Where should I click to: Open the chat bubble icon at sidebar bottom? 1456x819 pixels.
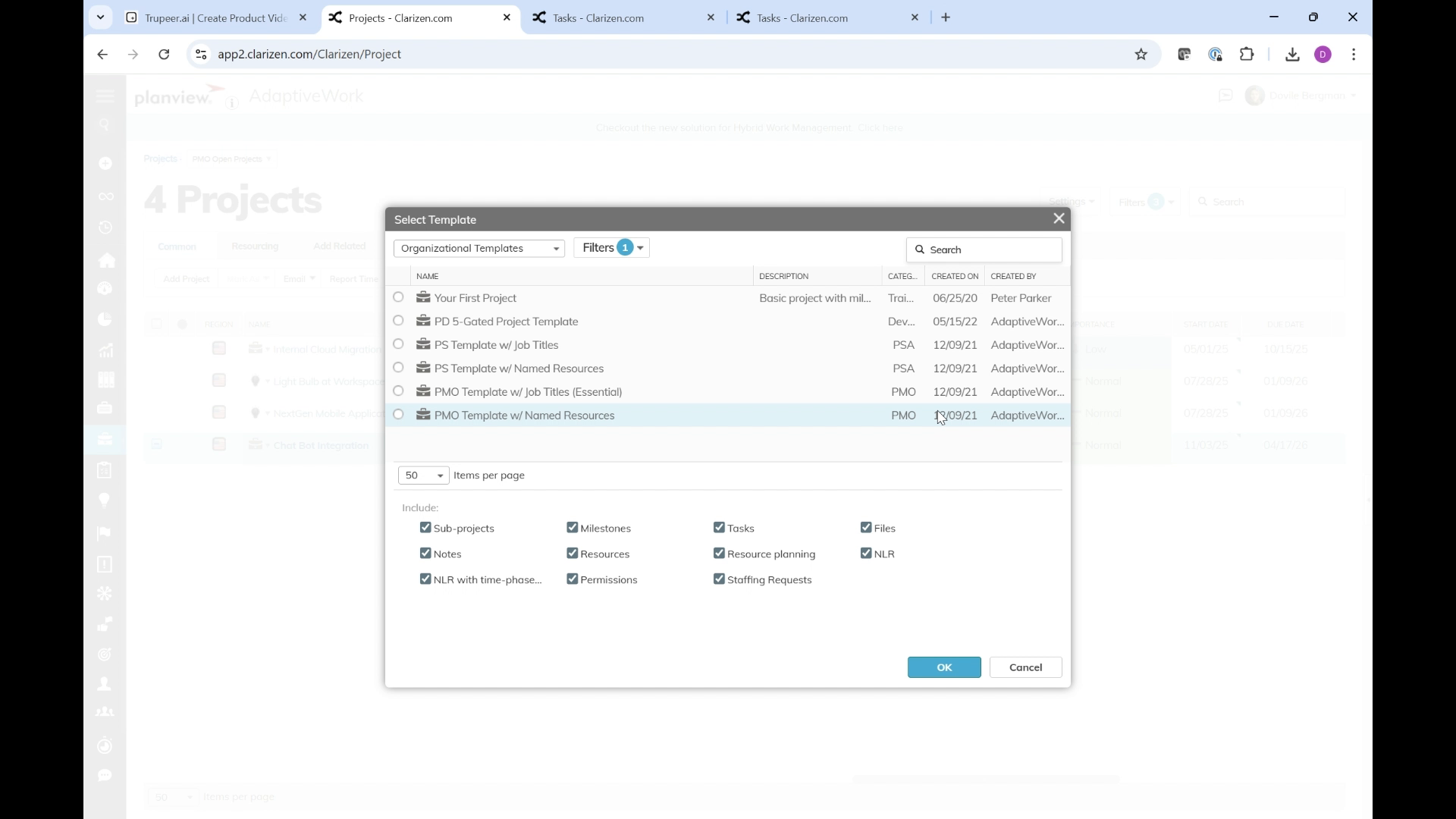click(105, 775)
